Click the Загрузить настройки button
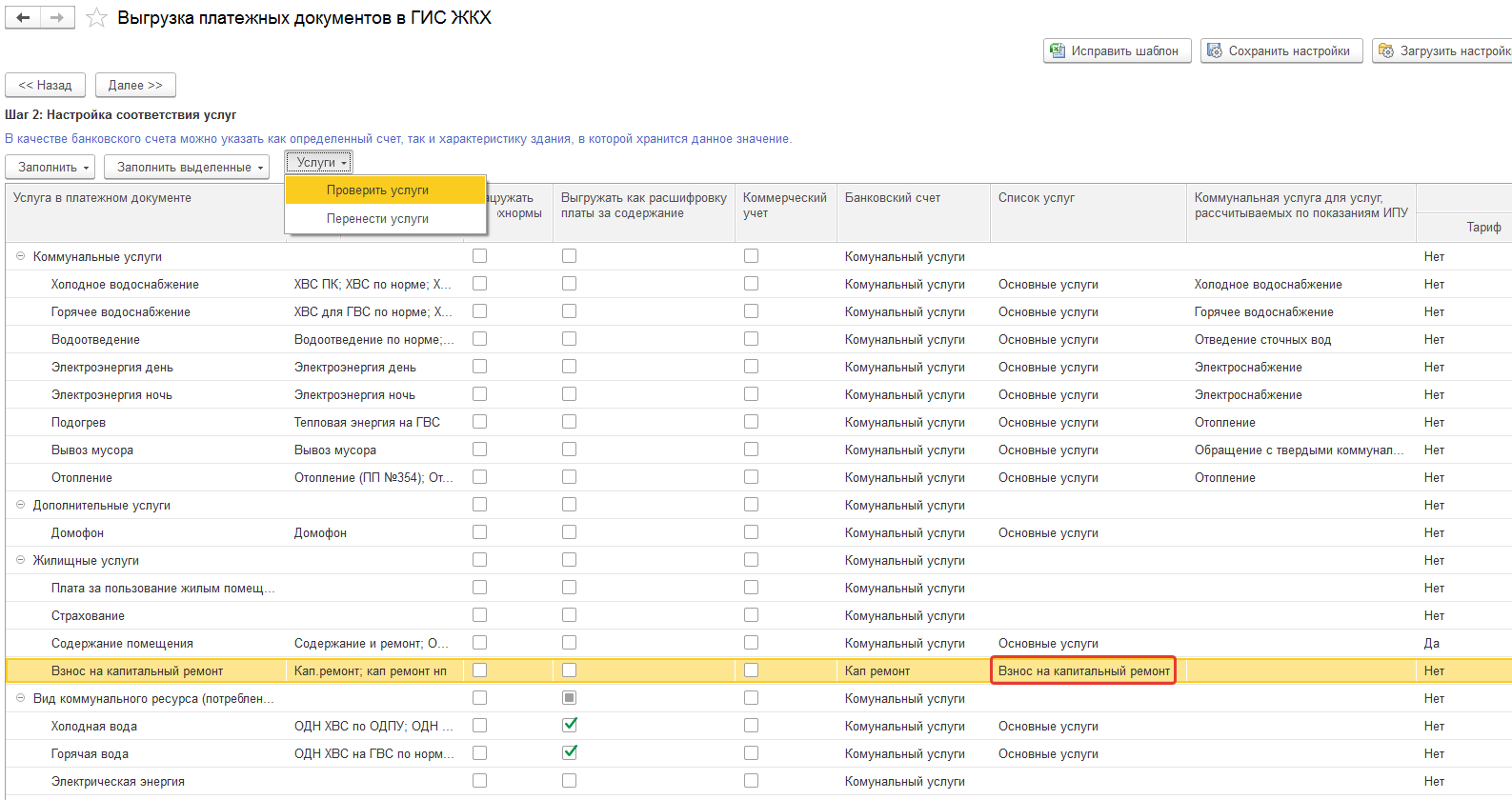 click(1442, 50)
